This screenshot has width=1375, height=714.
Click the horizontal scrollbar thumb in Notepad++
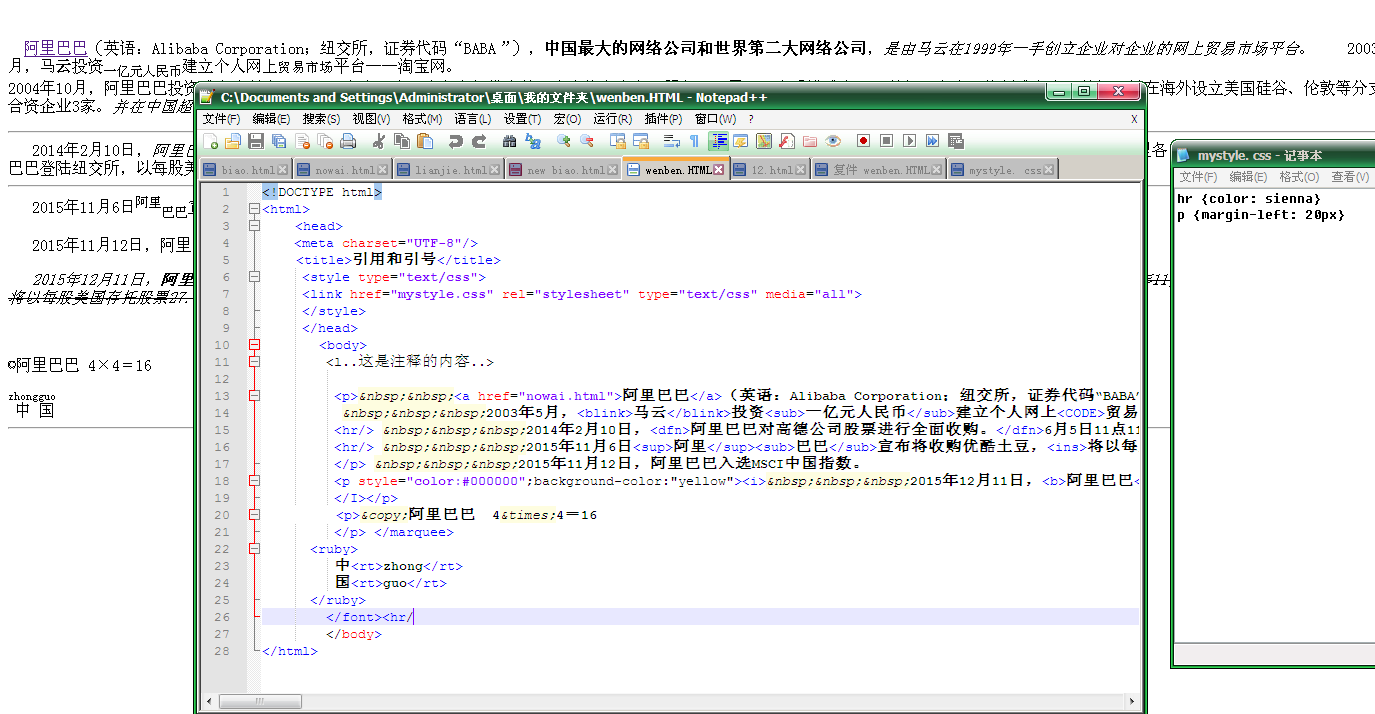[x=260, y=701]
